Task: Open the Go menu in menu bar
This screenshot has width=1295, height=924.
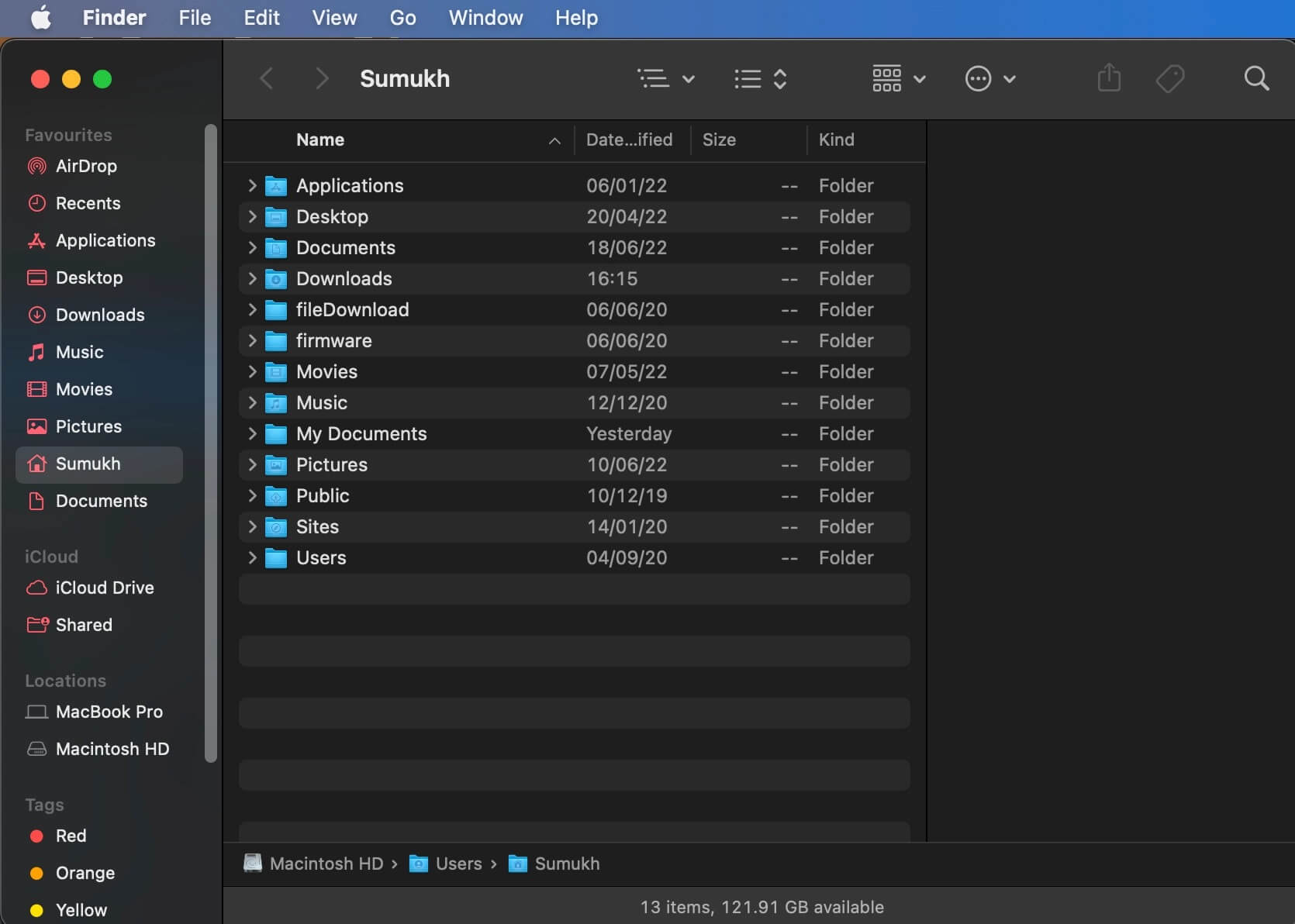Action: (x=402, y=18)
